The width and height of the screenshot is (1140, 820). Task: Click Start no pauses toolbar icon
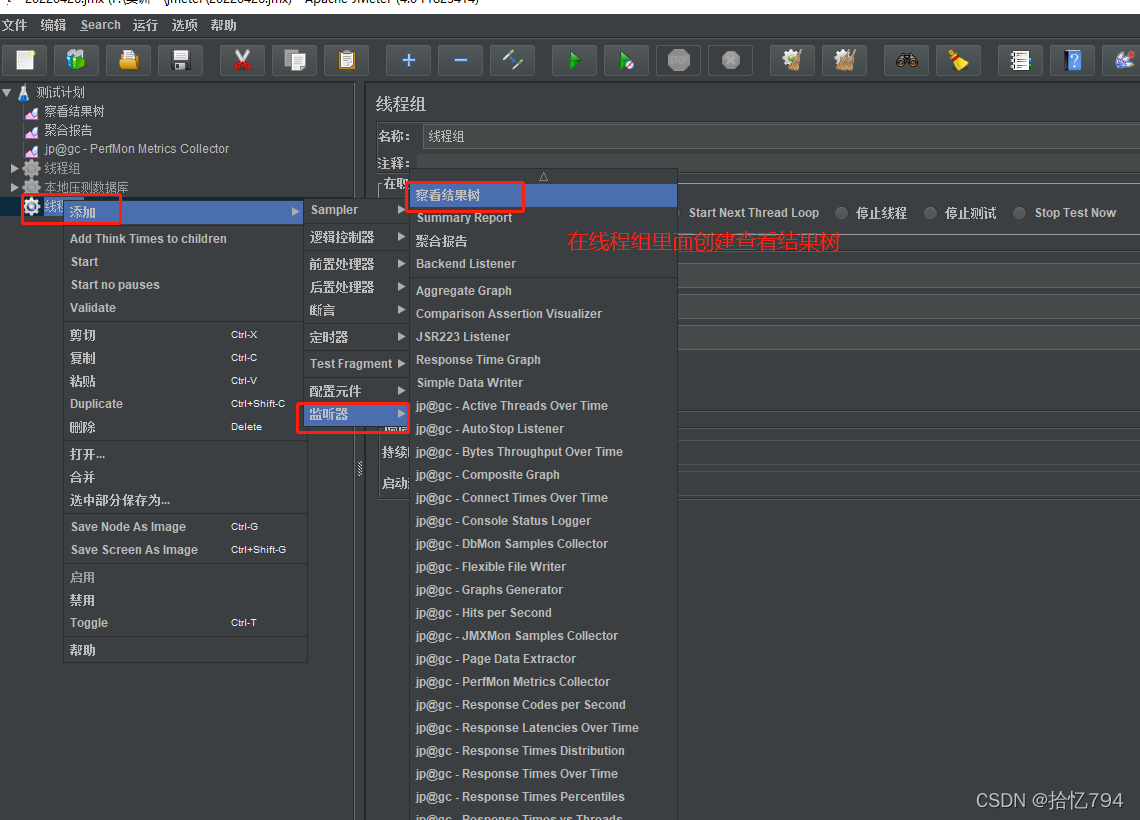tap(627, 60)
